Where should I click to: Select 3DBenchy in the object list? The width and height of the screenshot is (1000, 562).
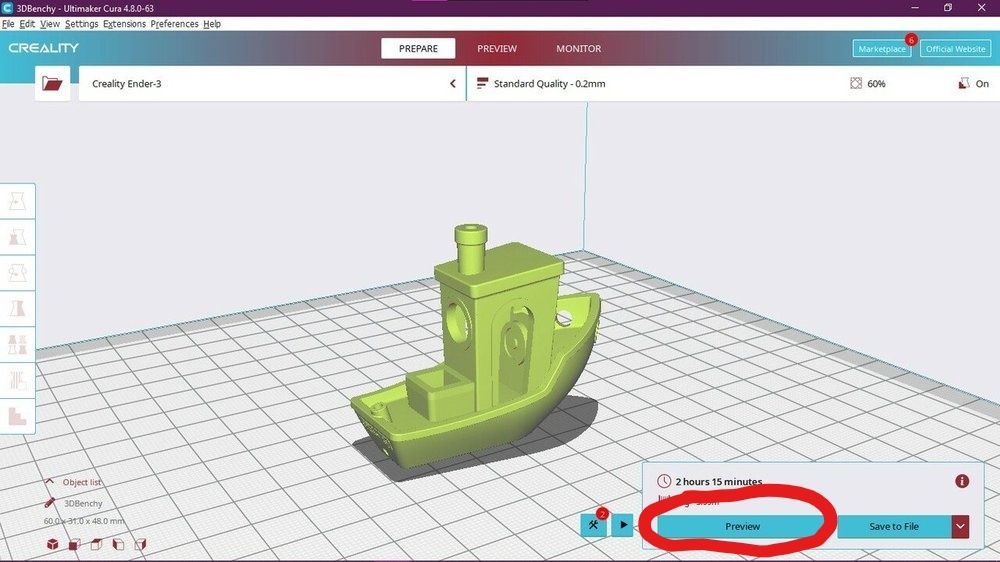pos(83,503)
